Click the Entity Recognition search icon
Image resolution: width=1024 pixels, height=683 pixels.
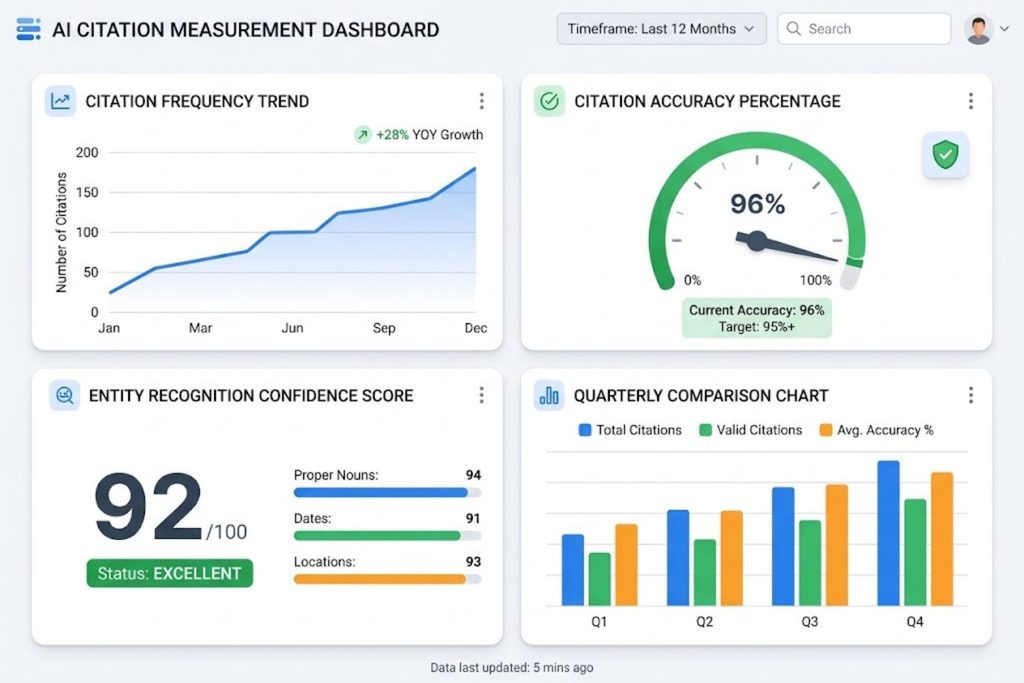click(65, 395)
